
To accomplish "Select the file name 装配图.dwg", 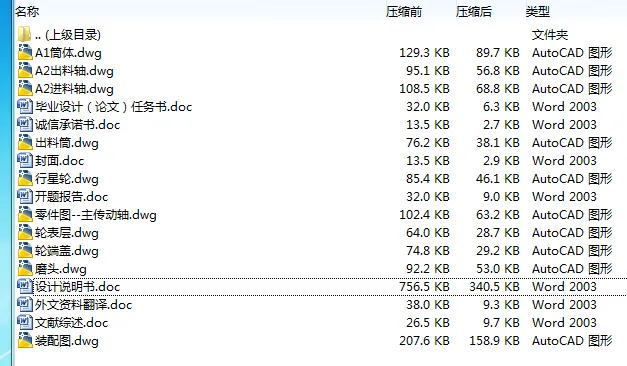I will (x=67, y=341).
